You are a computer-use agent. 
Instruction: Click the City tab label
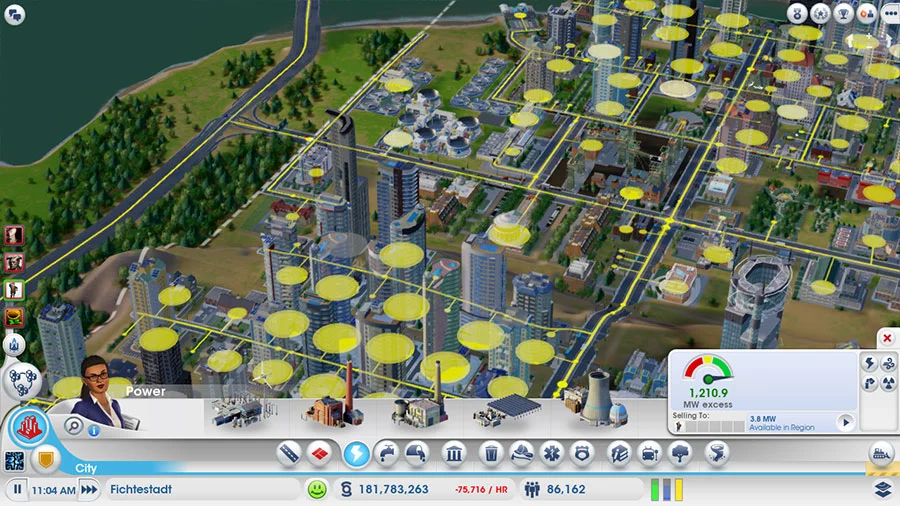[x=86, y=468]
